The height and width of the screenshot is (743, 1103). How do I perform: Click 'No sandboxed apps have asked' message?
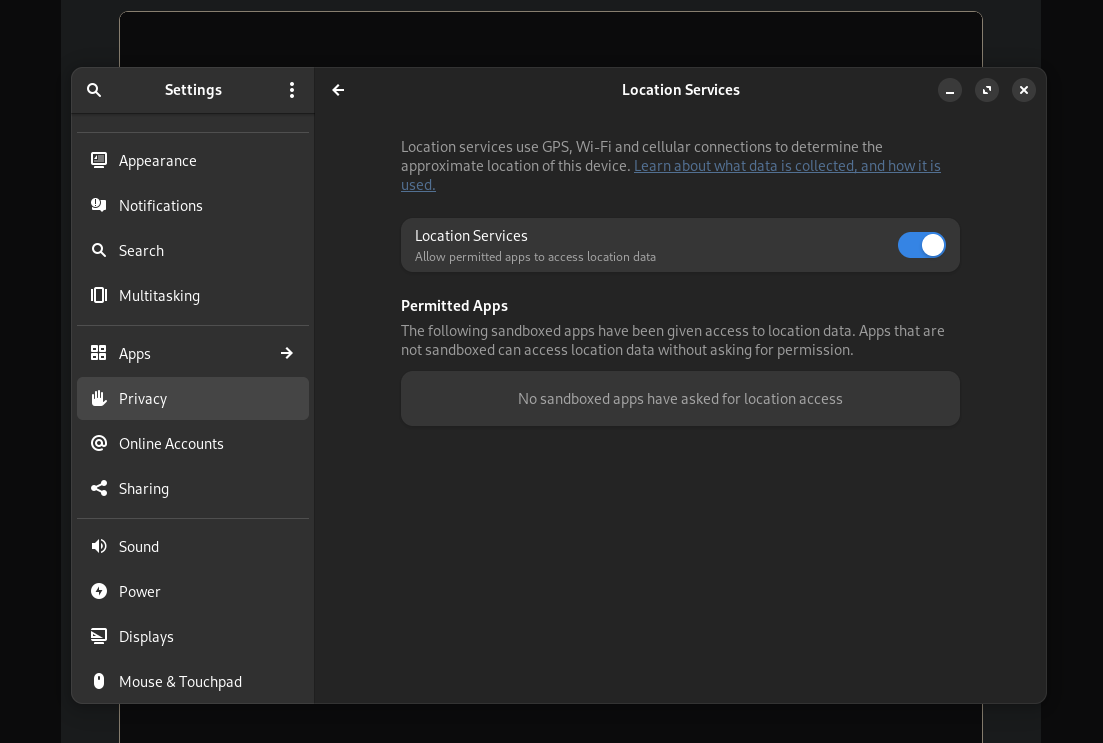coord(680,399)
